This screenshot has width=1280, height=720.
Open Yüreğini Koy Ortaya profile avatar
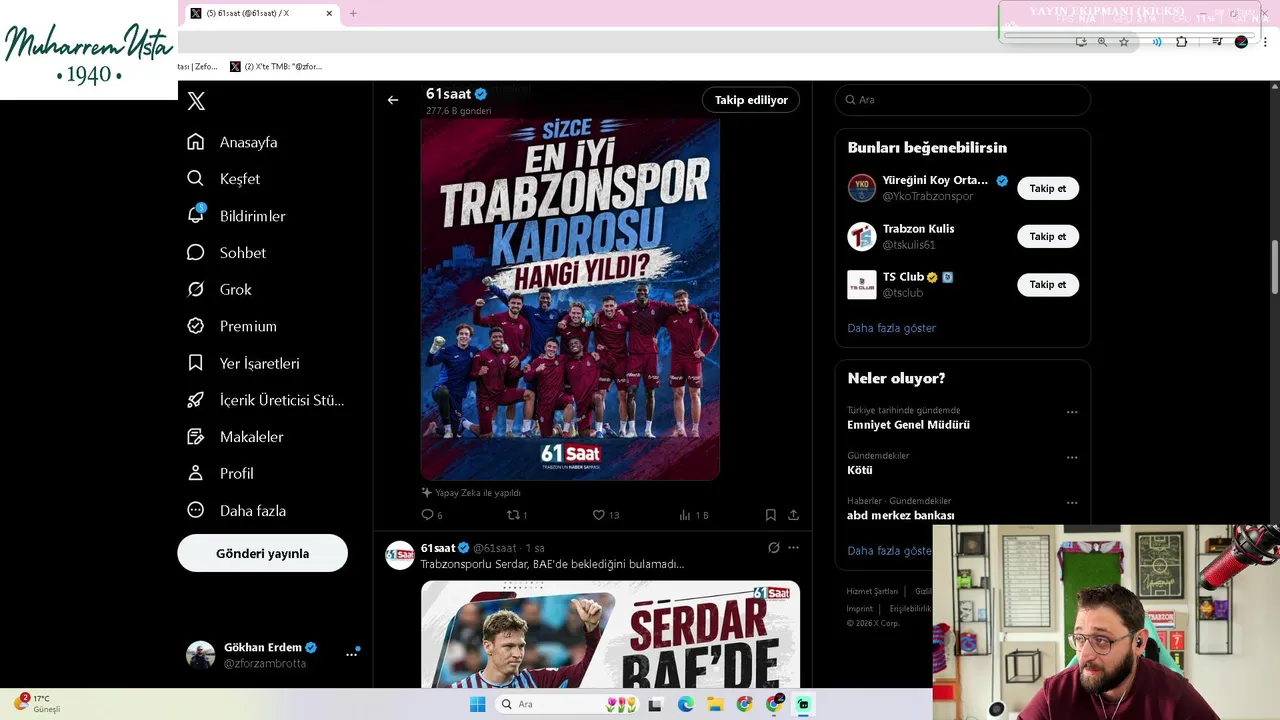862,188
